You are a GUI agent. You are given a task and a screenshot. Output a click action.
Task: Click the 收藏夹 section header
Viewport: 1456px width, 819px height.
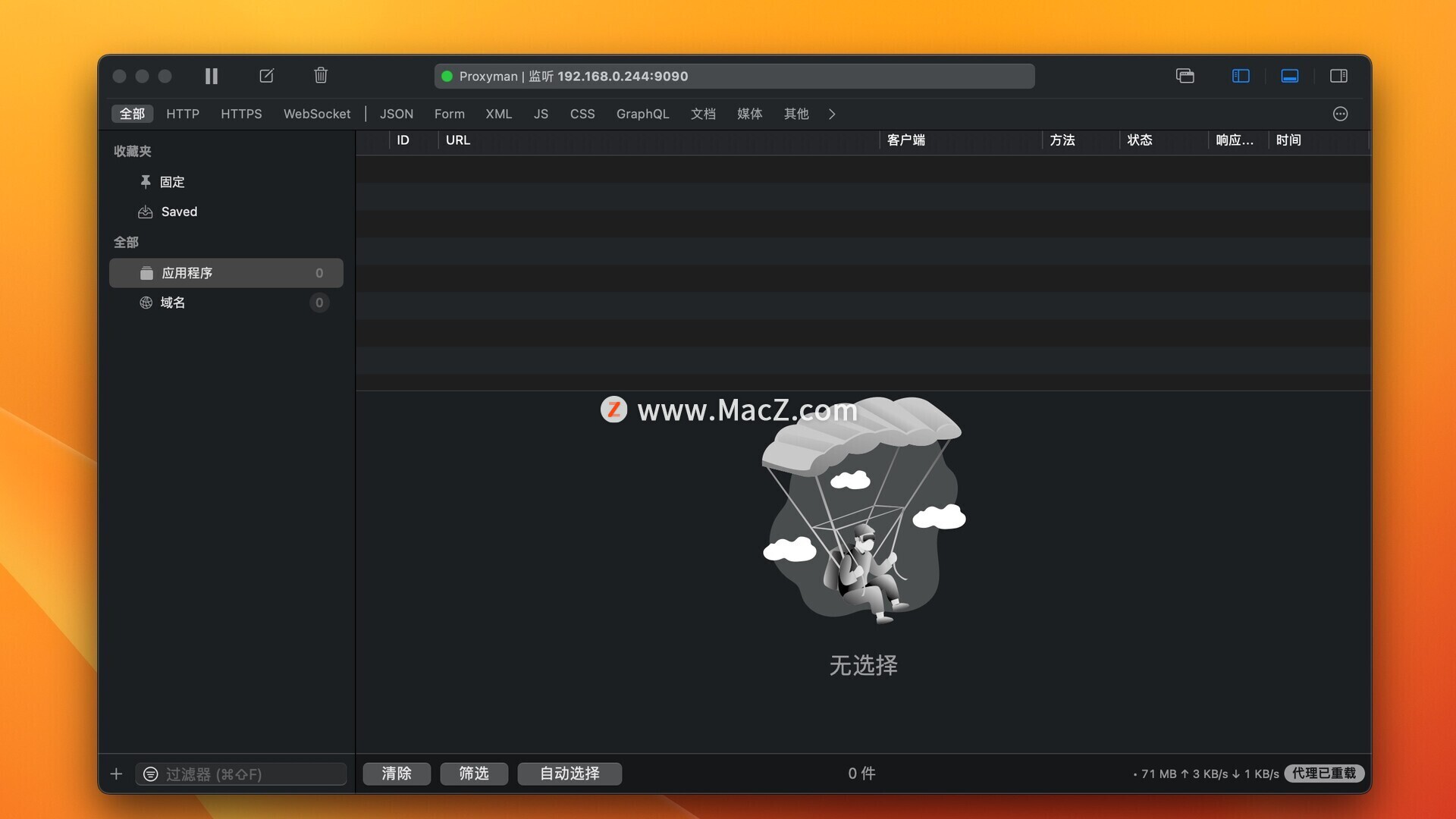tap(133, 152)
